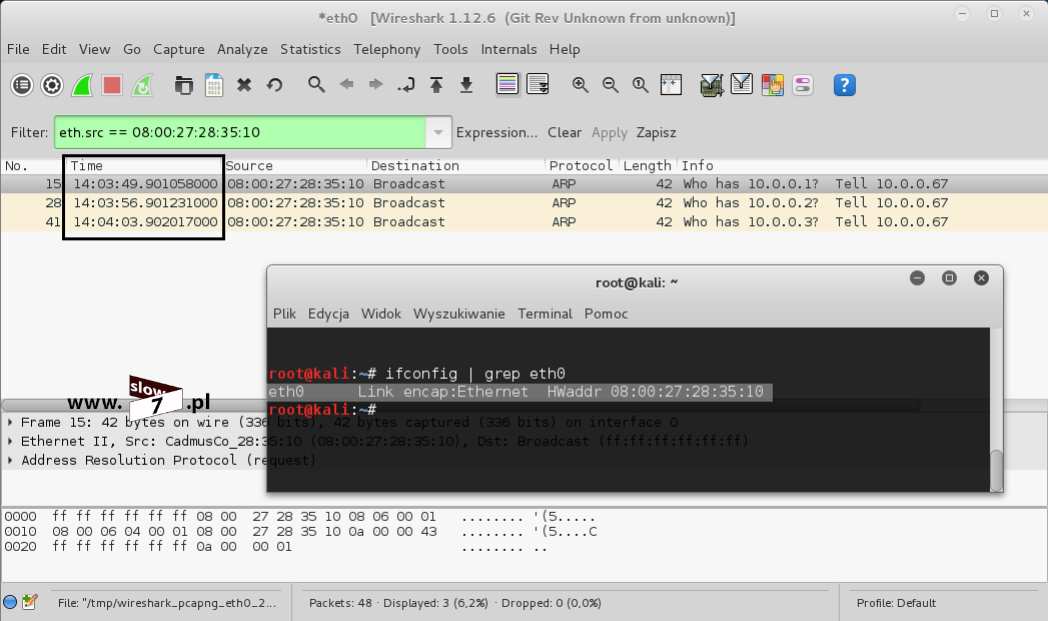Screen dimensions: 1048x621
Task: Open Pomoc menu in terminal window
Action: (606, 314)
